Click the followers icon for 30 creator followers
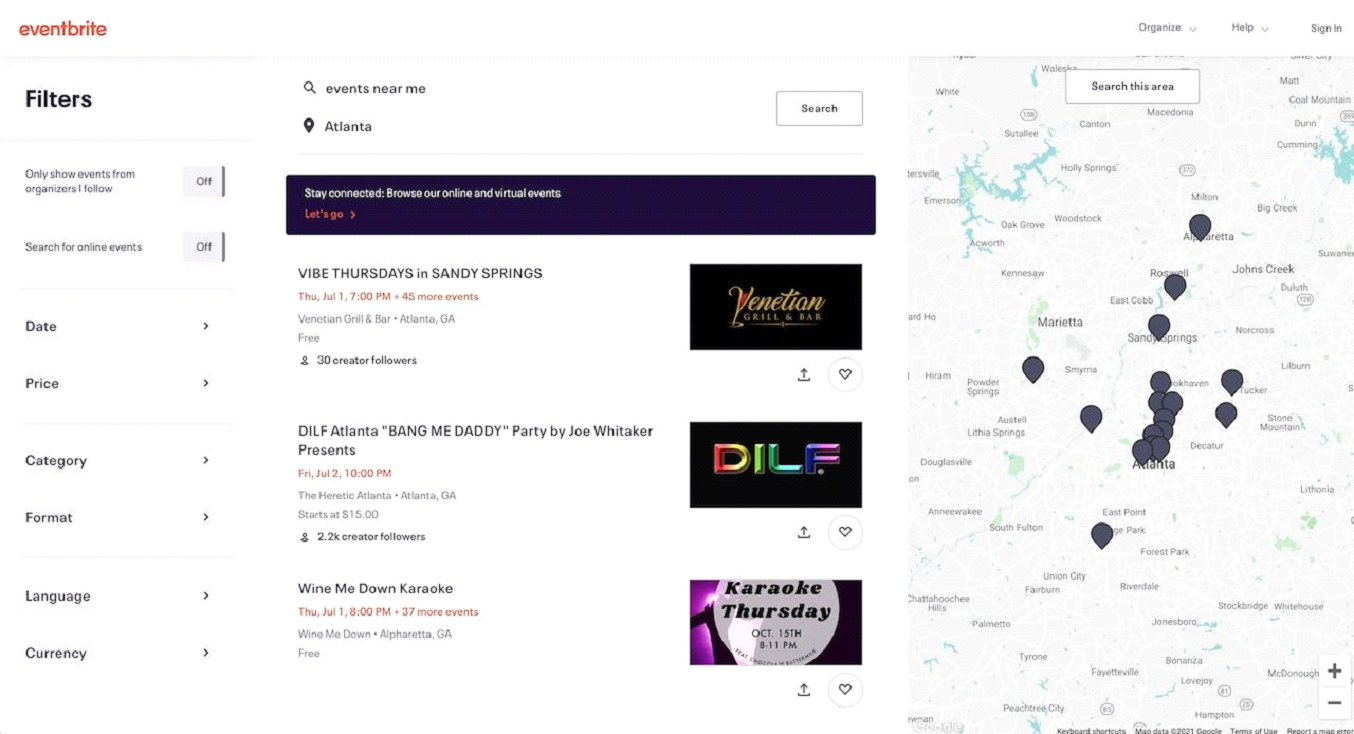This screenshot has height=734, width=1354. tap(305, 360)
